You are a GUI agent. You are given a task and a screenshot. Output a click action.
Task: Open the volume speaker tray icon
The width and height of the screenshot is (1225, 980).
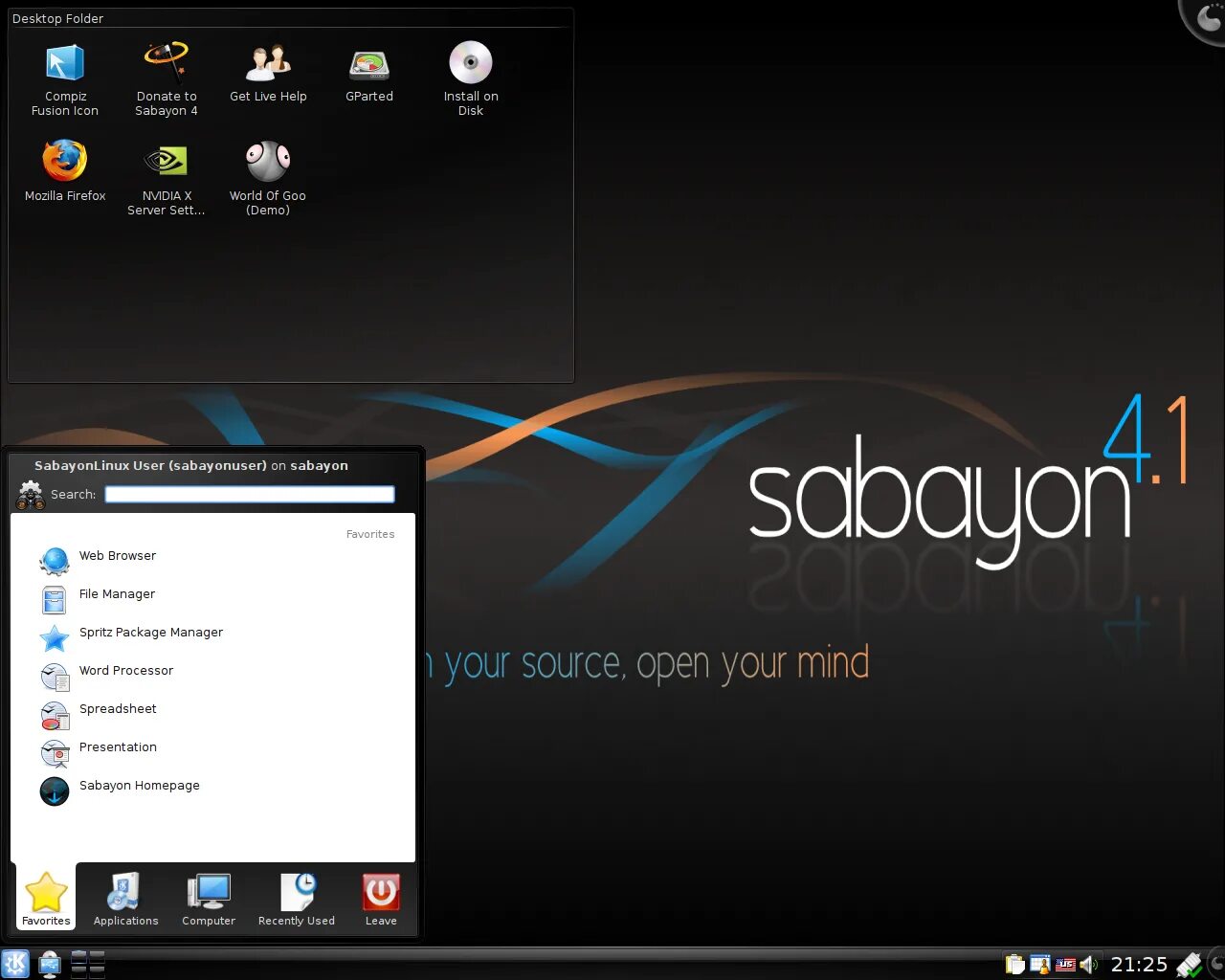click(1089, 965)
